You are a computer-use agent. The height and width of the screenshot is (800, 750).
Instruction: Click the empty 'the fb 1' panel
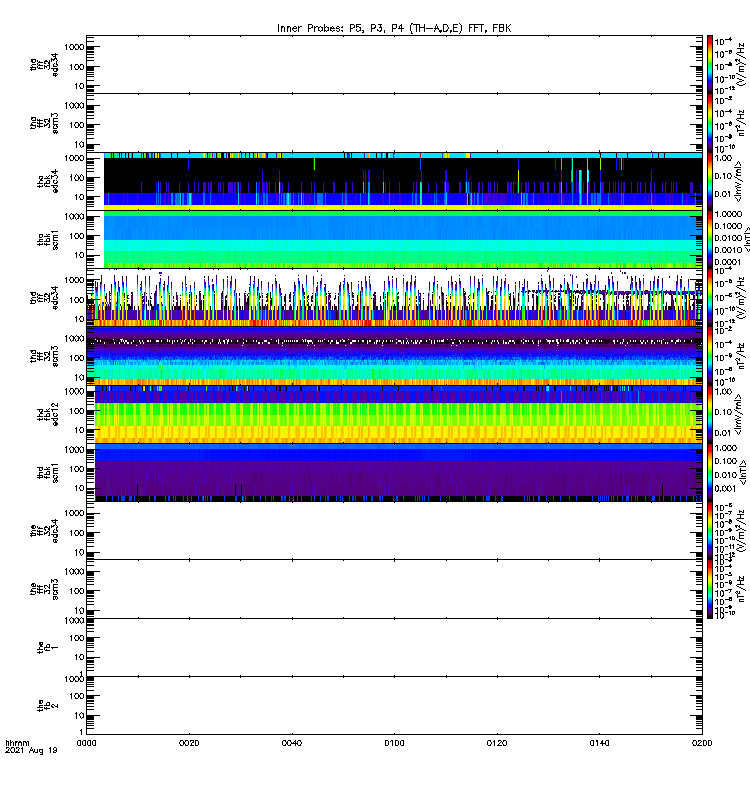point(394,647)
